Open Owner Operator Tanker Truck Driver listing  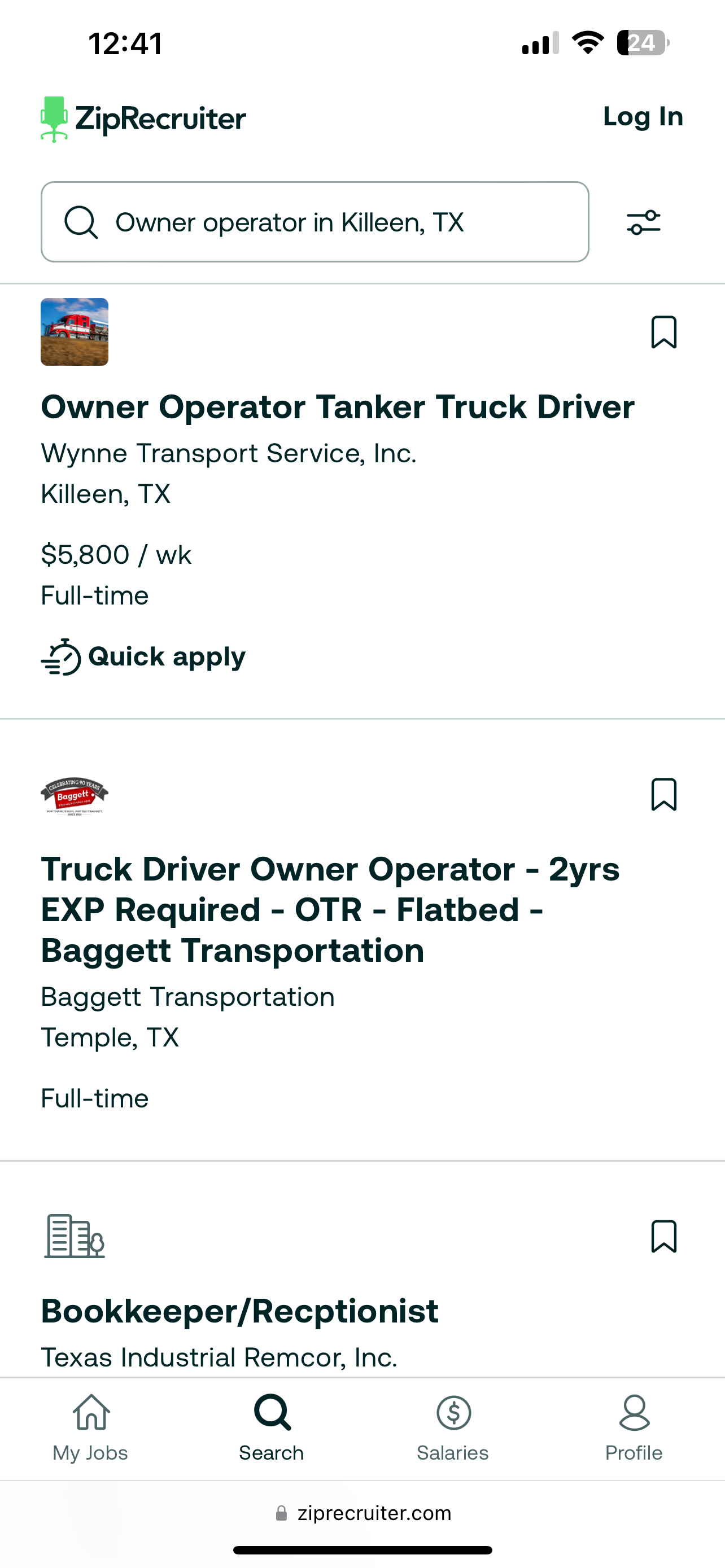click(337, 406)
